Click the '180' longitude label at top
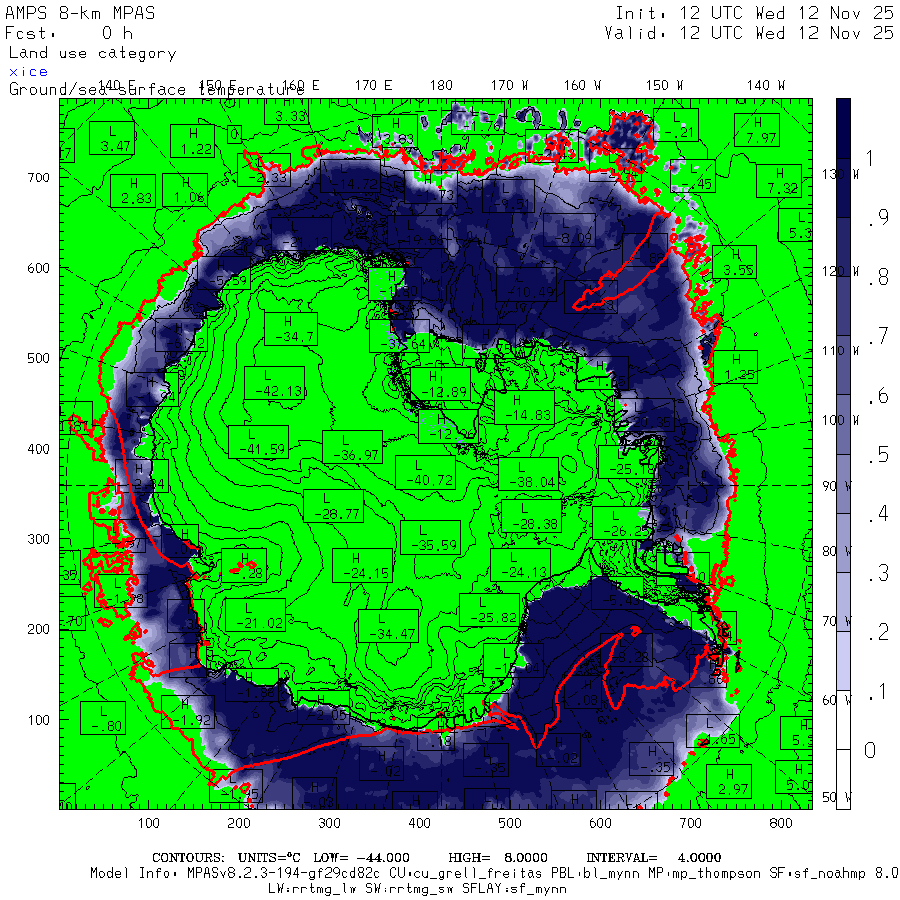Screen dimensions: 900x900 click(441, 86)
